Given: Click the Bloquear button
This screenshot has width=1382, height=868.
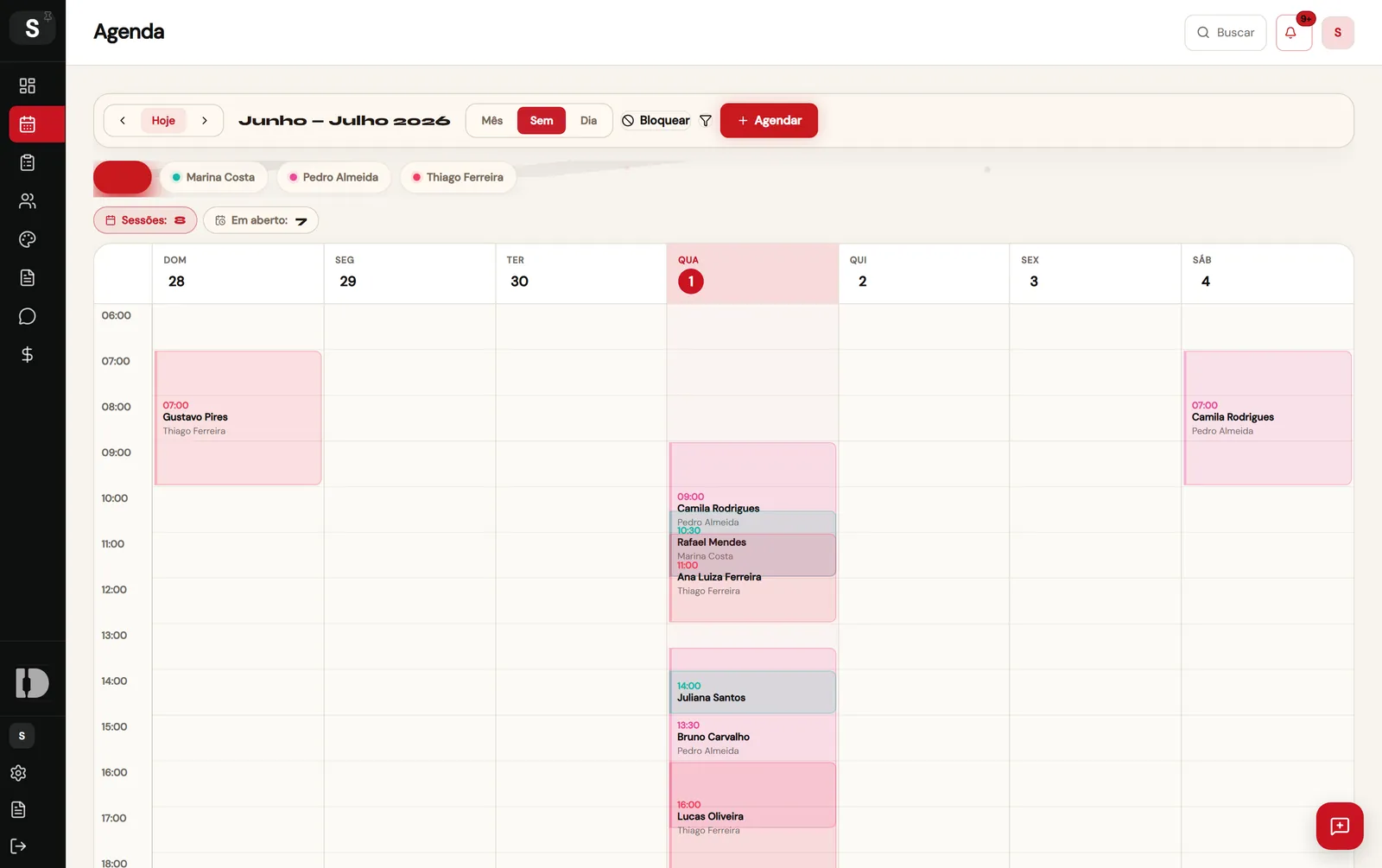Looking at the screenshot, I should pos(656,121).
